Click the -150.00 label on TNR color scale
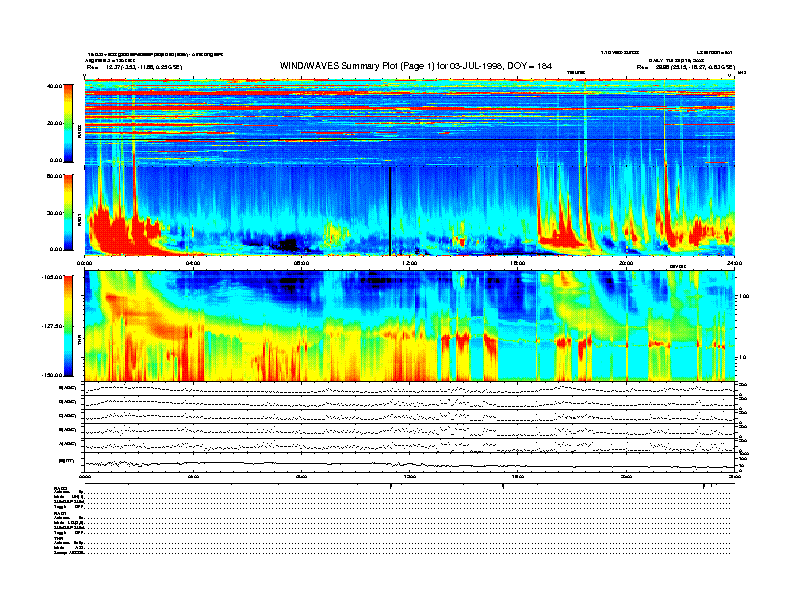This screenshot has height=612, width=792. coord(52,375)
